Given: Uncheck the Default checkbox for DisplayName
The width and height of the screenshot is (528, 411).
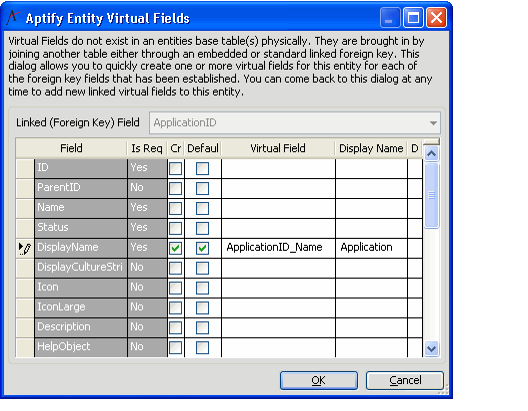Looking at the screenshot, I should tap(202, 248).
